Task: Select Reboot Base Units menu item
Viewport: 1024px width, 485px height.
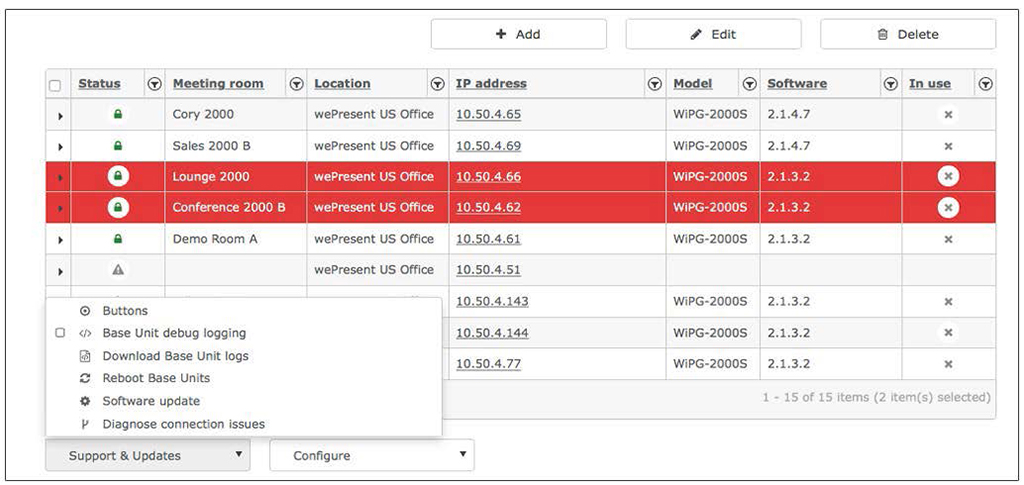Action: pos(156,378)
